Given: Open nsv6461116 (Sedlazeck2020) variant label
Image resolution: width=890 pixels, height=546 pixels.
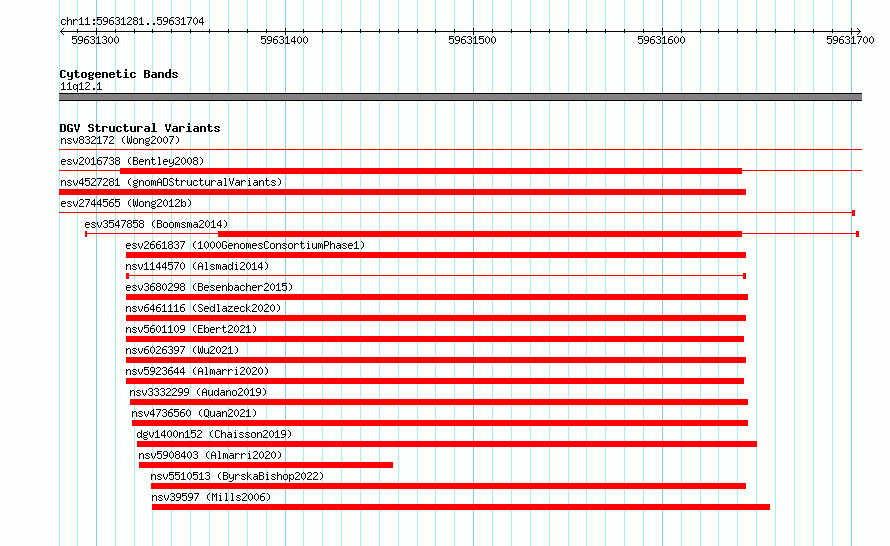Looking at the screenshot, I should tap(203, 308).
